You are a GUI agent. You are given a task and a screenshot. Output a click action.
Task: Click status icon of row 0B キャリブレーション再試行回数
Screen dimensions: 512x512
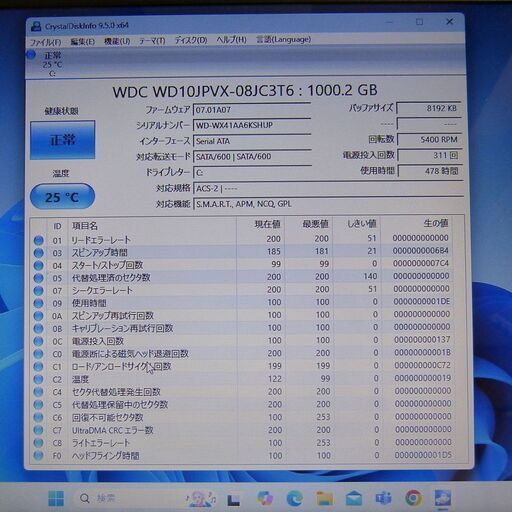point(39,329)
